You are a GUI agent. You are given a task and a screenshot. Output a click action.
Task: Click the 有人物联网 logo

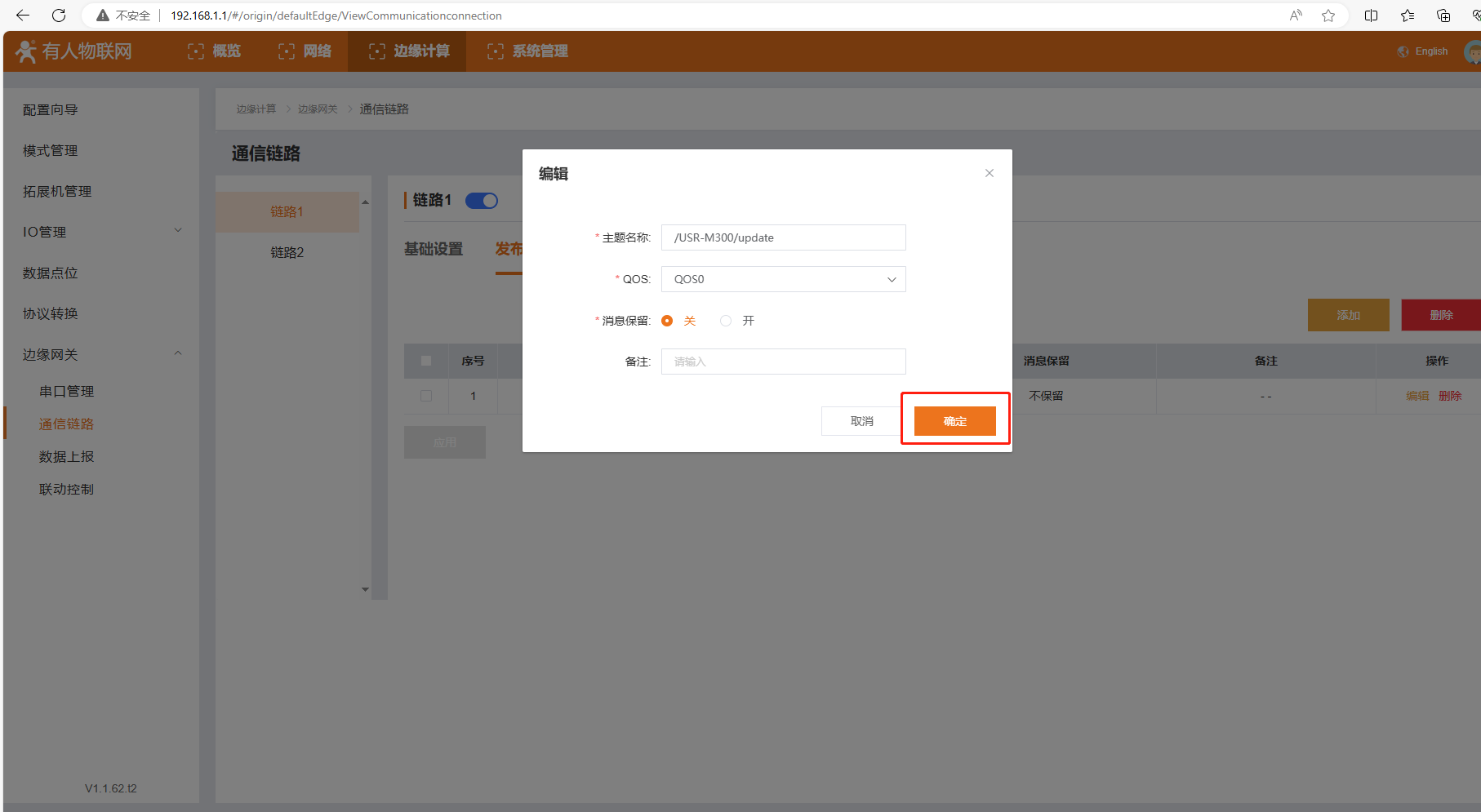pos(74,51)
